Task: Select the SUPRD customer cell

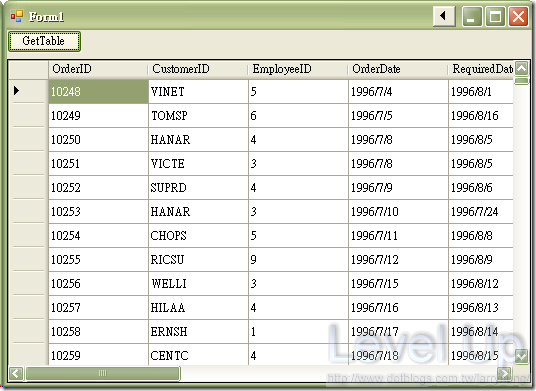Action: tap(199, 188)
